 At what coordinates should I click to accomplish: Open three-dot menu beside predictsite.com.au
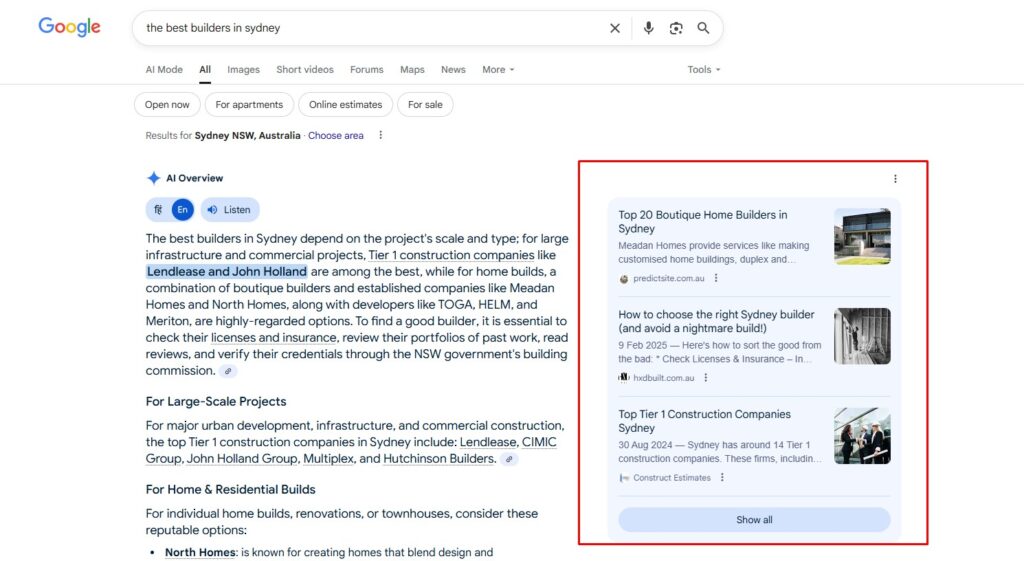[716, 278]
